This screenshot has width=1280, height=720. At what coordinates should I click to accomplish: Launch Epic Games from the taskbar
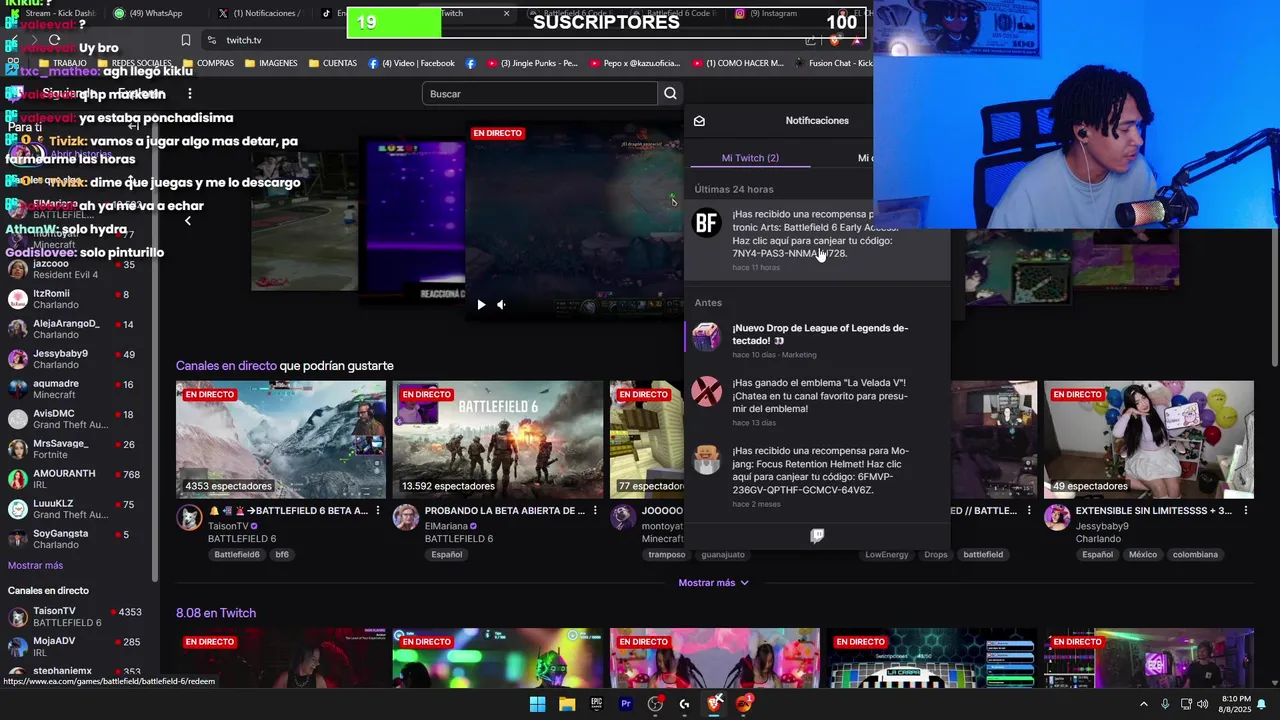click(x=596, y=704)
